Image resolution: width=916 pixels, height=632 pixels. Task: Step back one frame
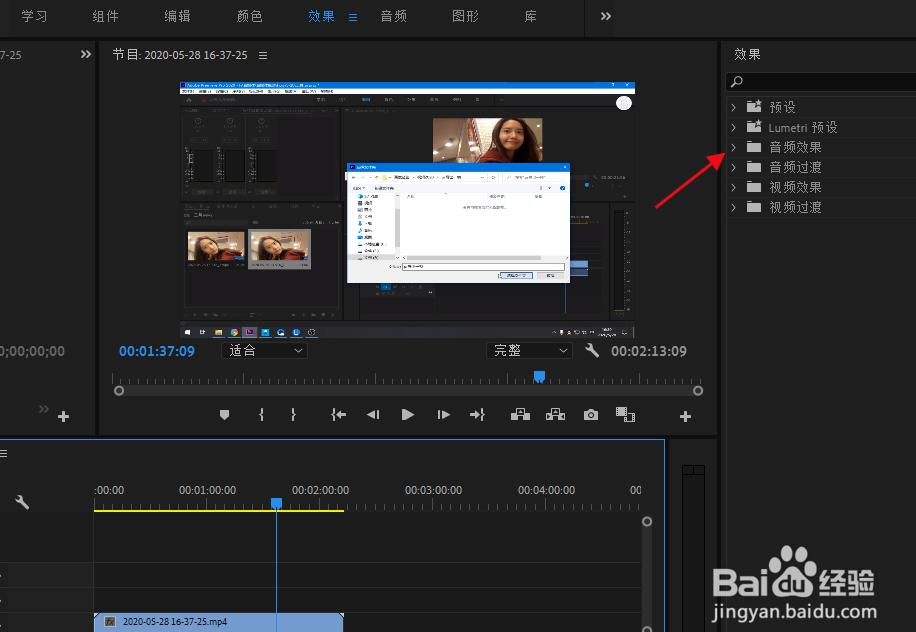click(372, 415)
